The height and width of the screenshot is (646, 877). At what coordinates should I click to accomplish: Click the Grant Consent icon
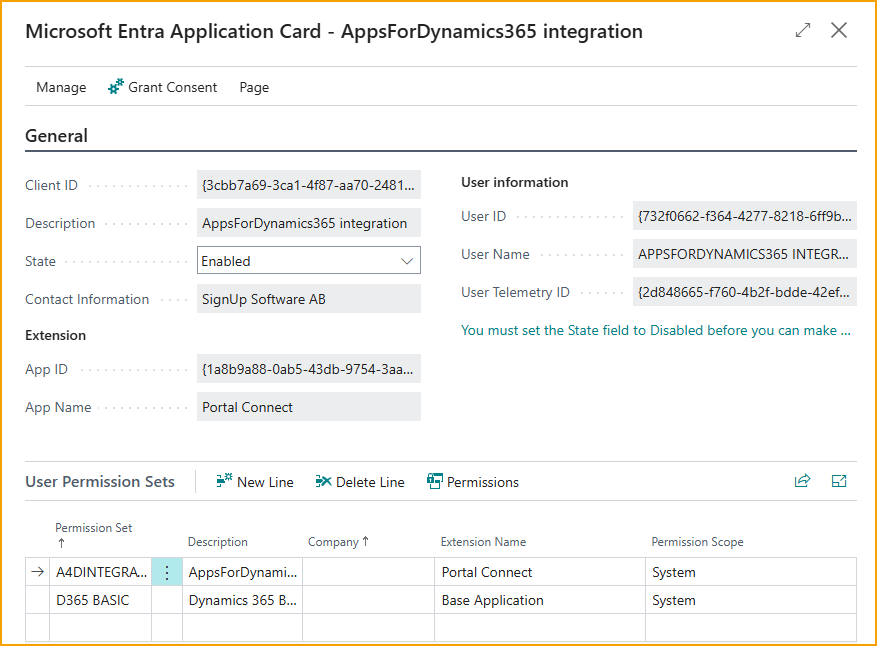(116, 87)
